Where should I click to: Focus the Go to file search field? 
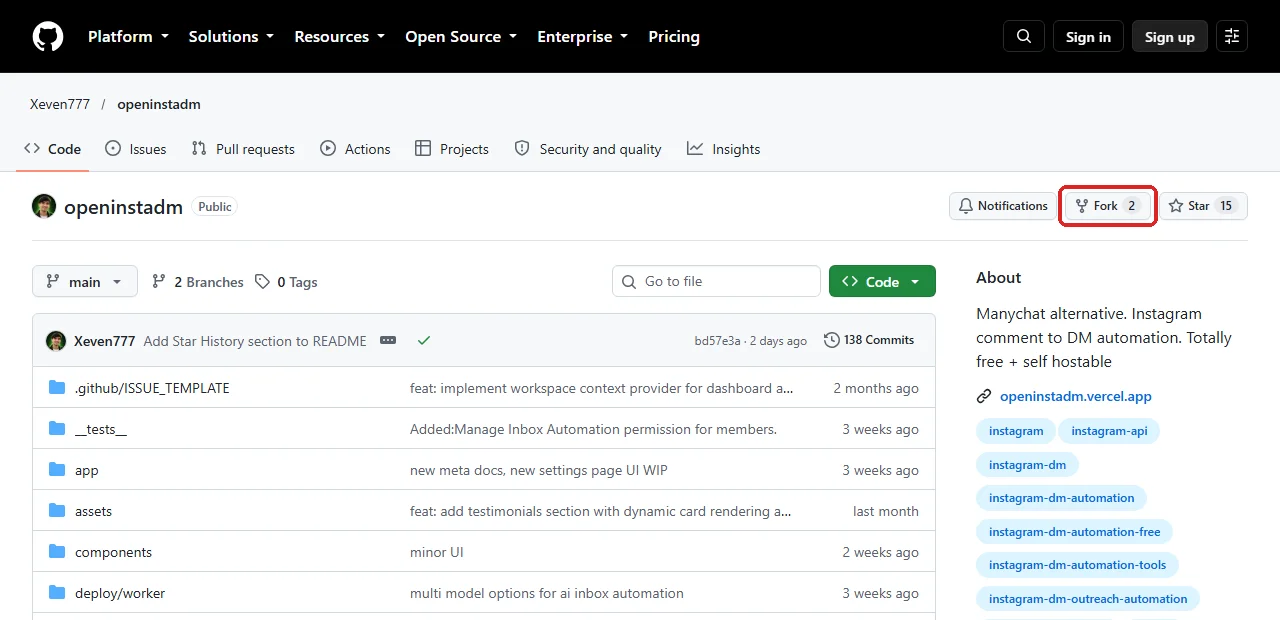click(x=716, y=282)
